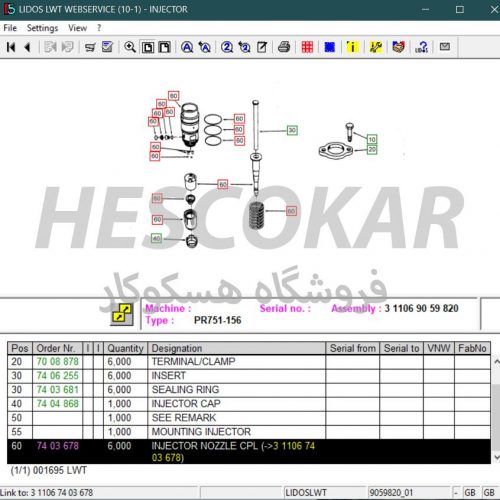Click the PR751-156 type value
The width and height of the screenshot is (500, 500).
(217, 320)
